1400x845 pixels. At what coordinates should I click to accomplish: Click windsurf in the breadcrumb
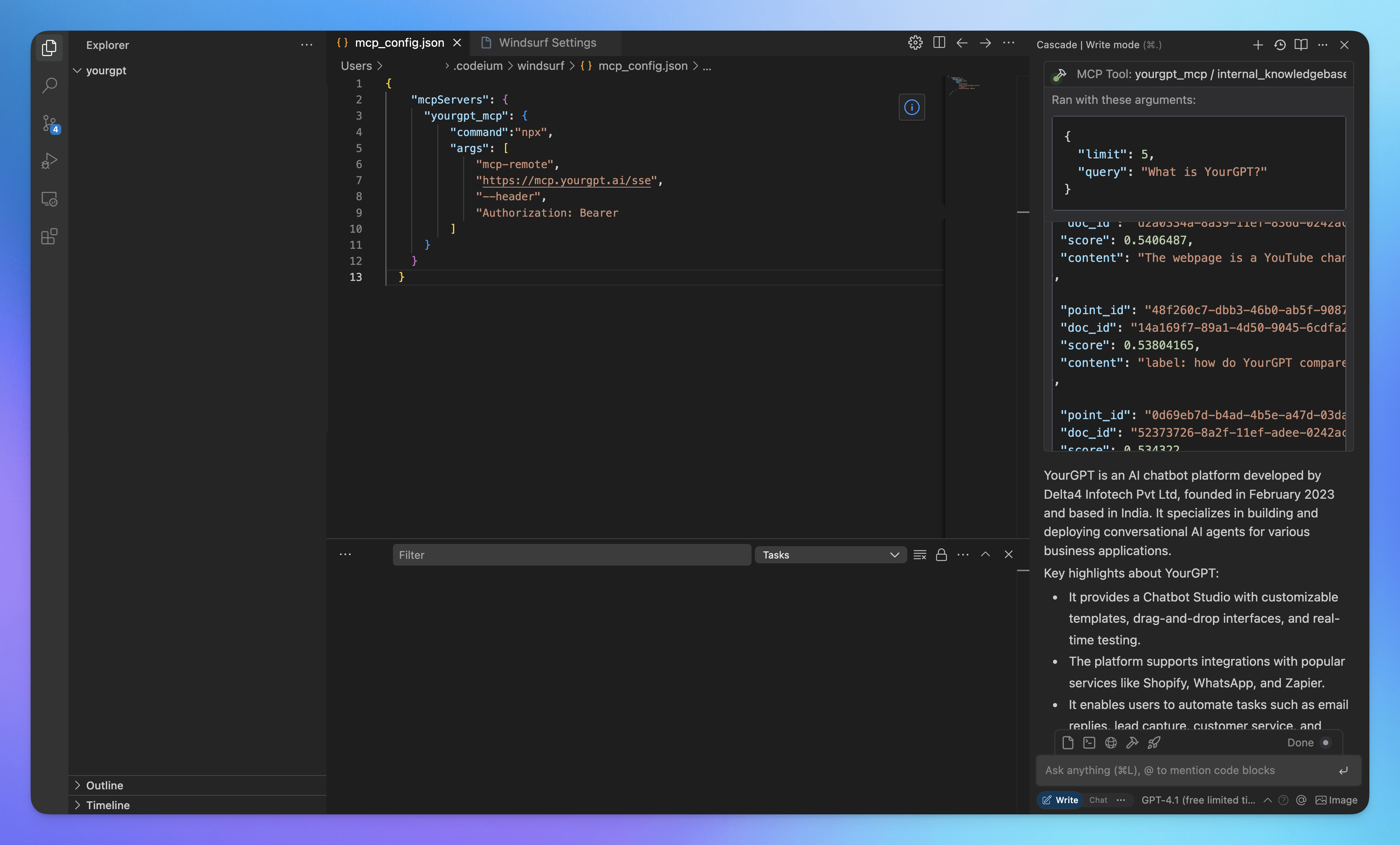point(541,66)
